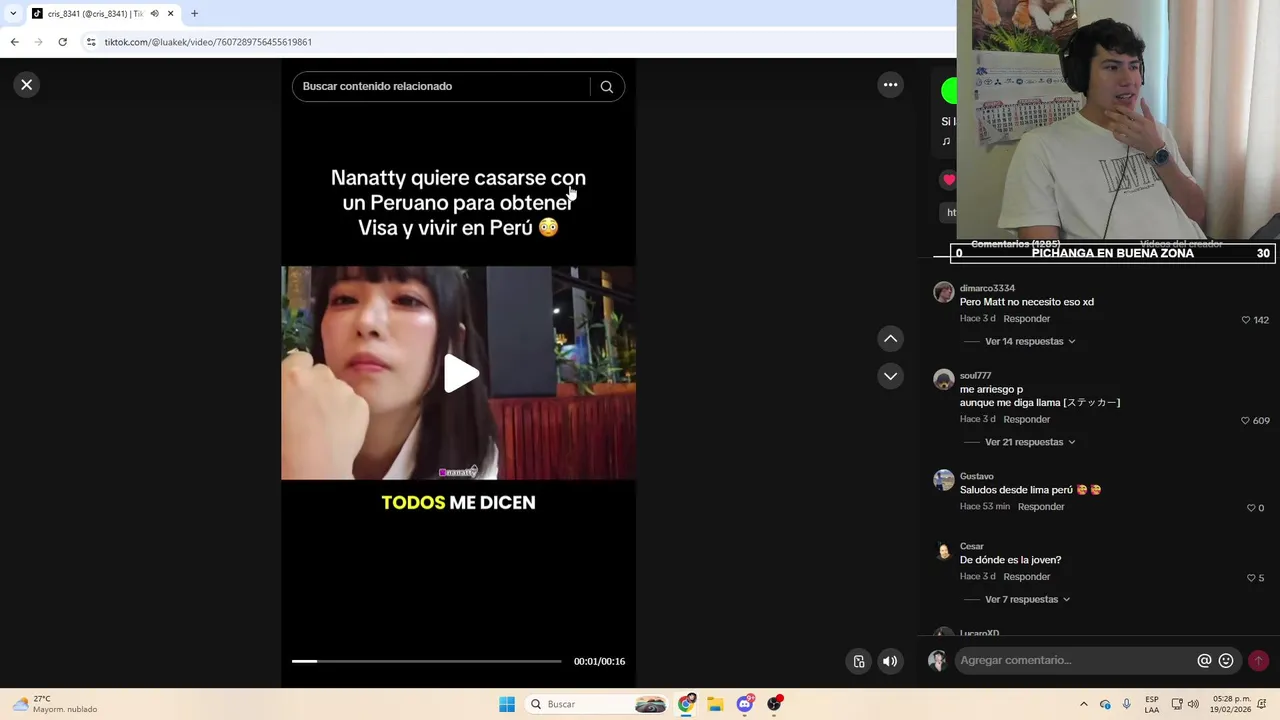Open OBS Studio from the taskbar

pos(774,704)
